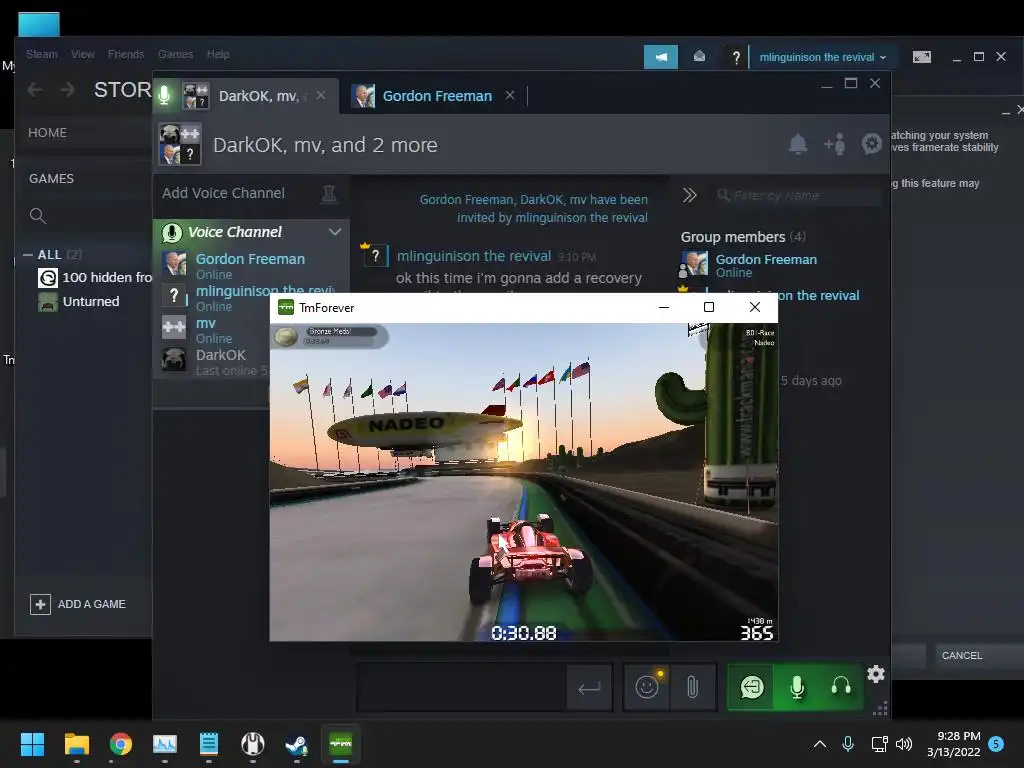Open the Help menu in Steam

pos(218,54)
